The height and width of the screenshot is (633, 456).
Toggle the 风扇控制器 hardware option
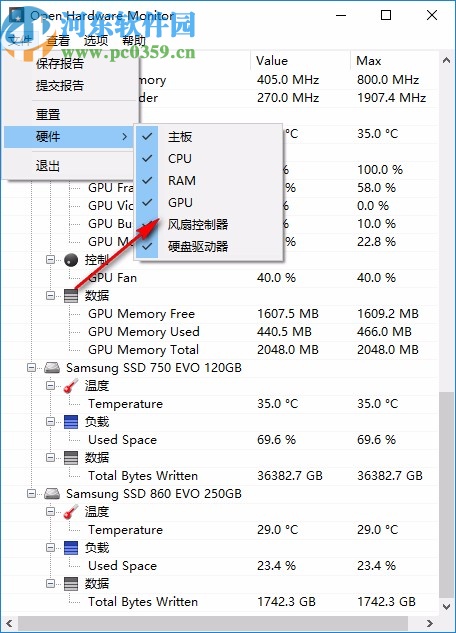[209, 224]
